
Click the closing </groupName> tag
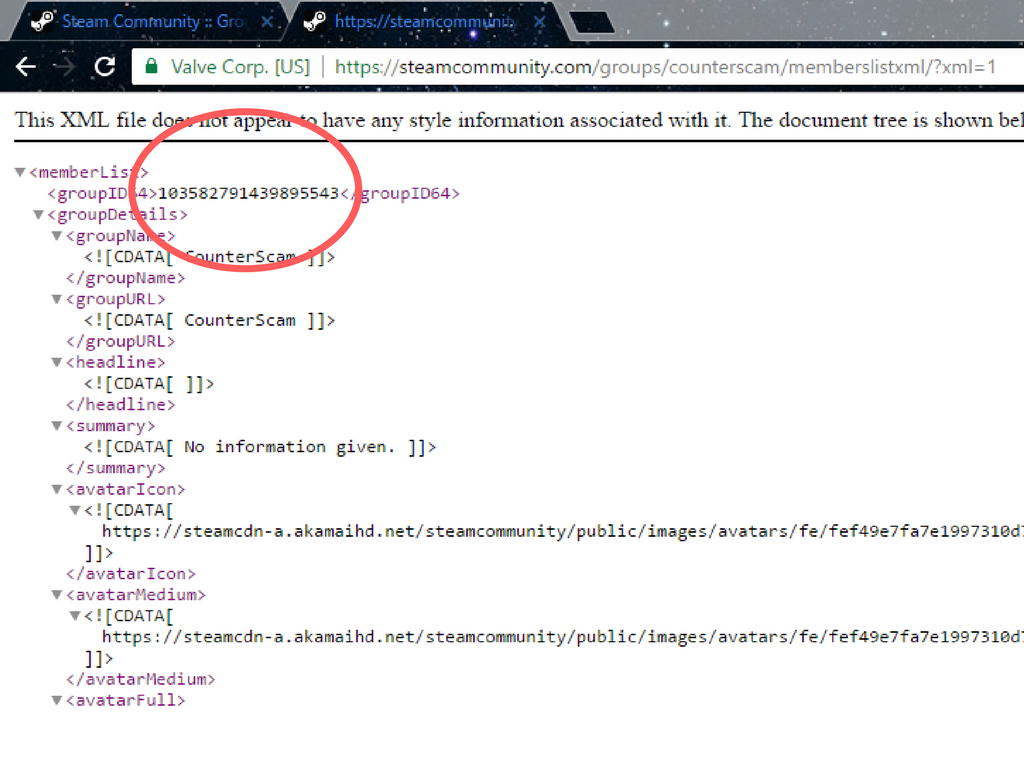click(125, 278)
